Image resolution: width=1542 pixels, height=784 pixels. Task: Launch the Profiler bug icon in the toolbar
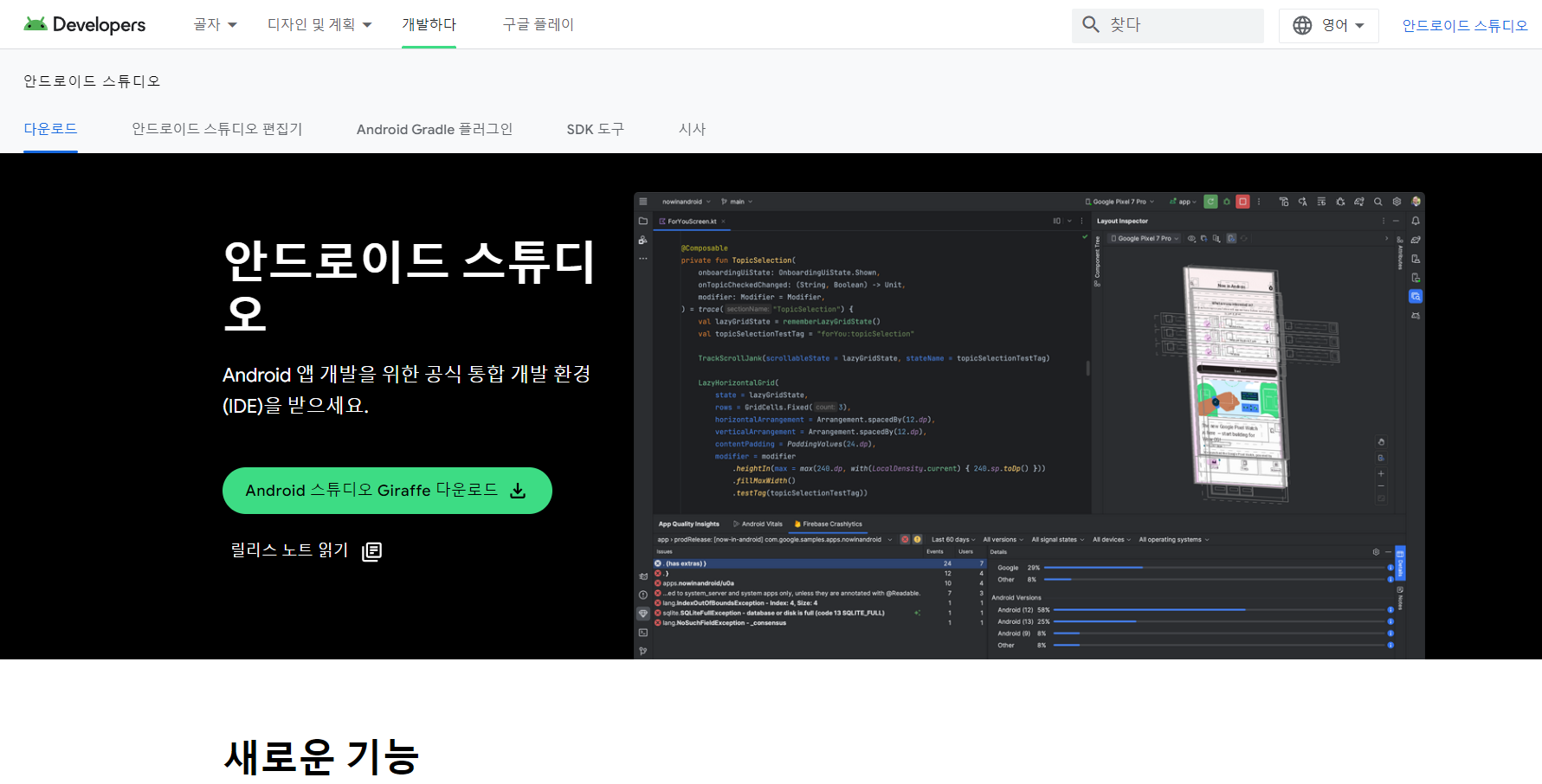click(1339, 201)
